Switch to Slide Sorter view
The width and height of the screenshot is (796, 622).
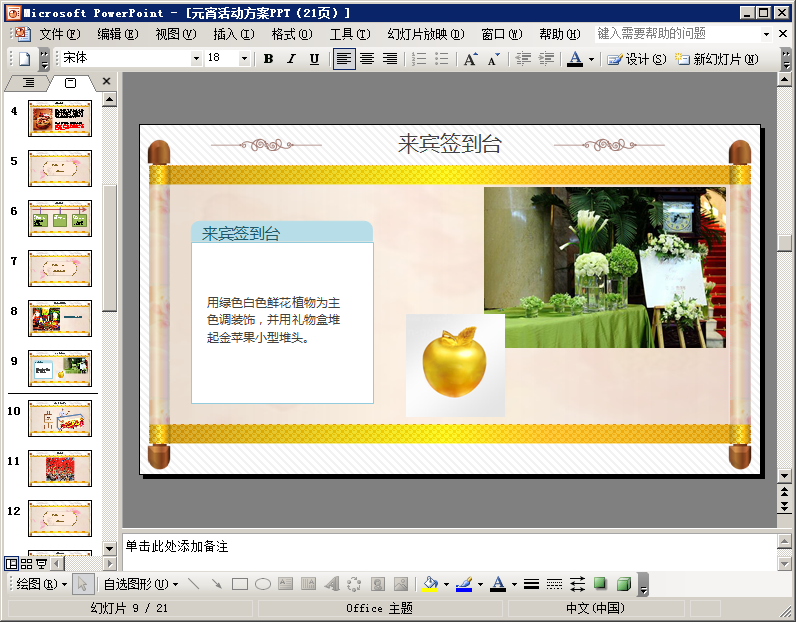(26, 564)
